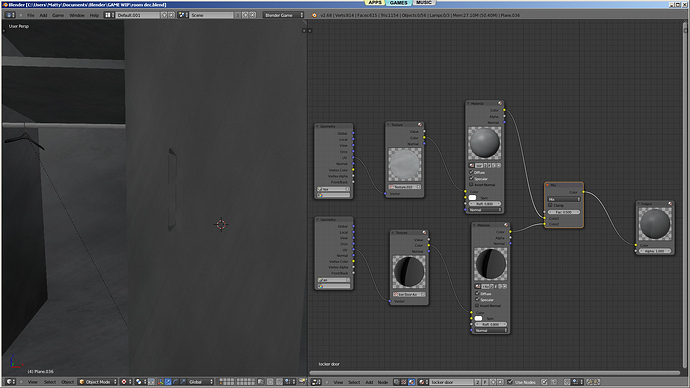
Task: Toggle Diffuse checkbox on the upper Material node
Action: coord(471,172)
